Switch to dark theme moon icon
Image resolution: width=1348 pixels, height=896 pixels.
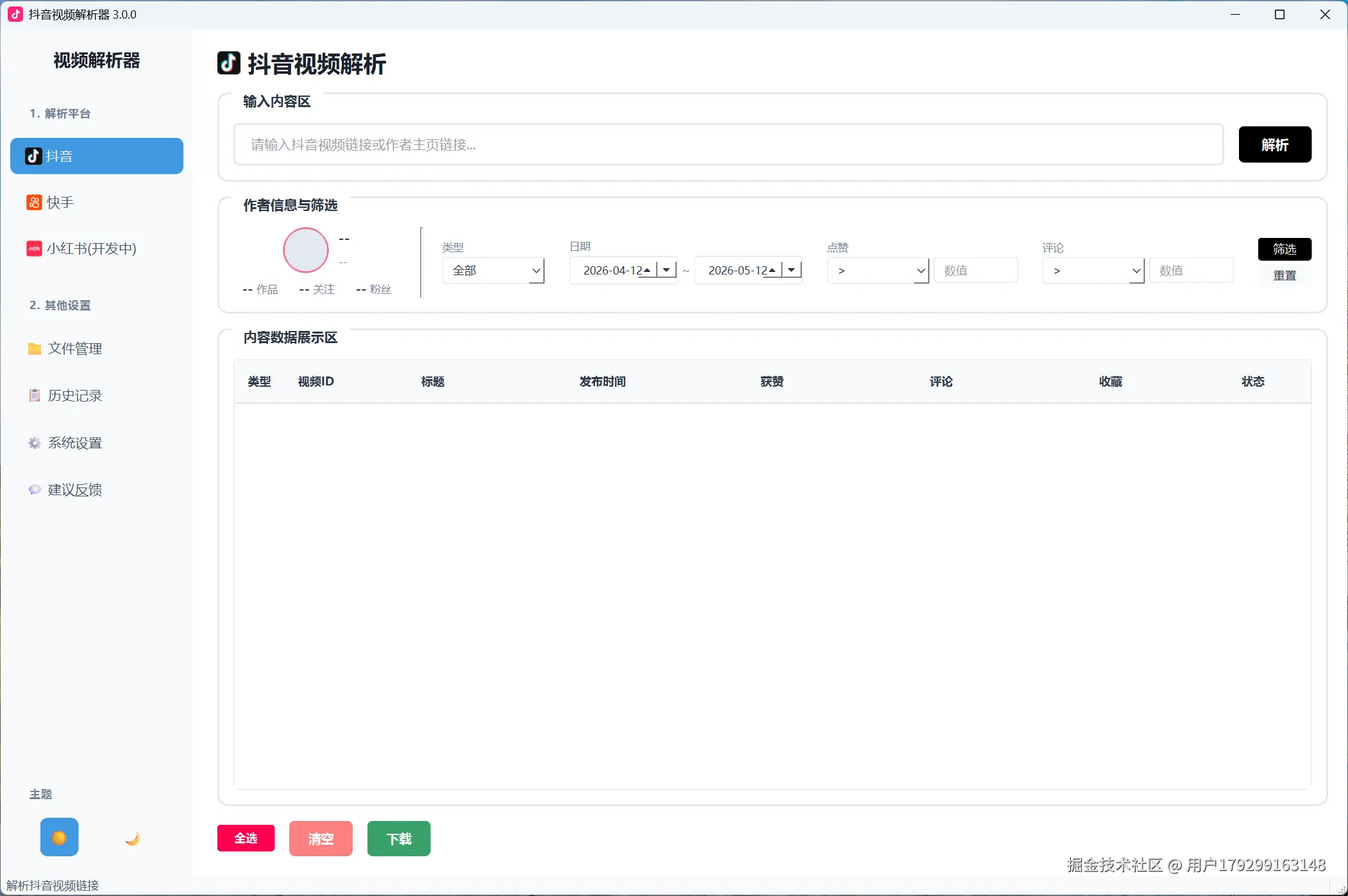pyautogui.click(x=133, y=838)
